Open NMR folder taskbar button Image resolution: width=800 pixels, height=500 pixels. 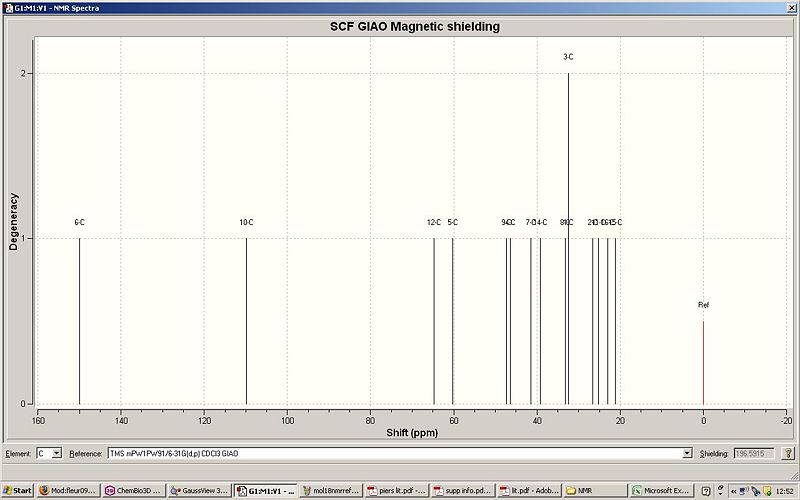point(595,491)
